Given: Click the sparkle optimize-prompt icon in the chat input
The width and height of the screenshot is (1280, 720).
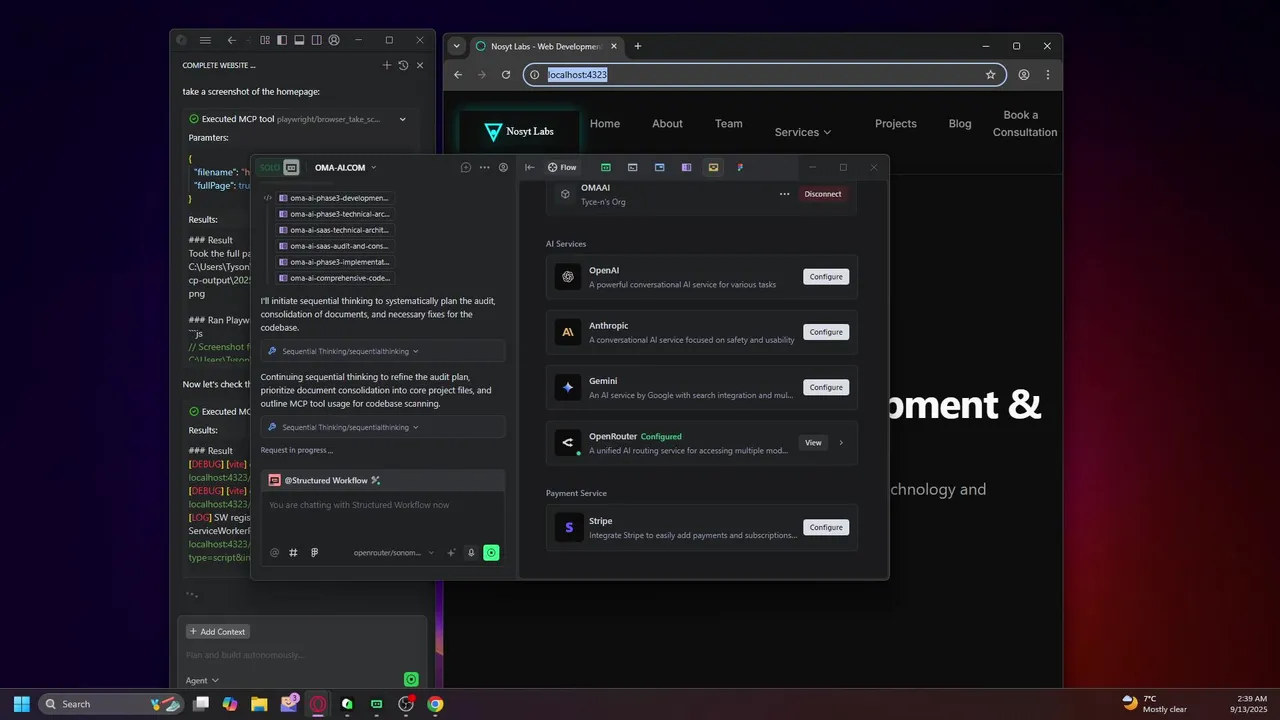Looking at the screenshot, I should tap(451, 552).
